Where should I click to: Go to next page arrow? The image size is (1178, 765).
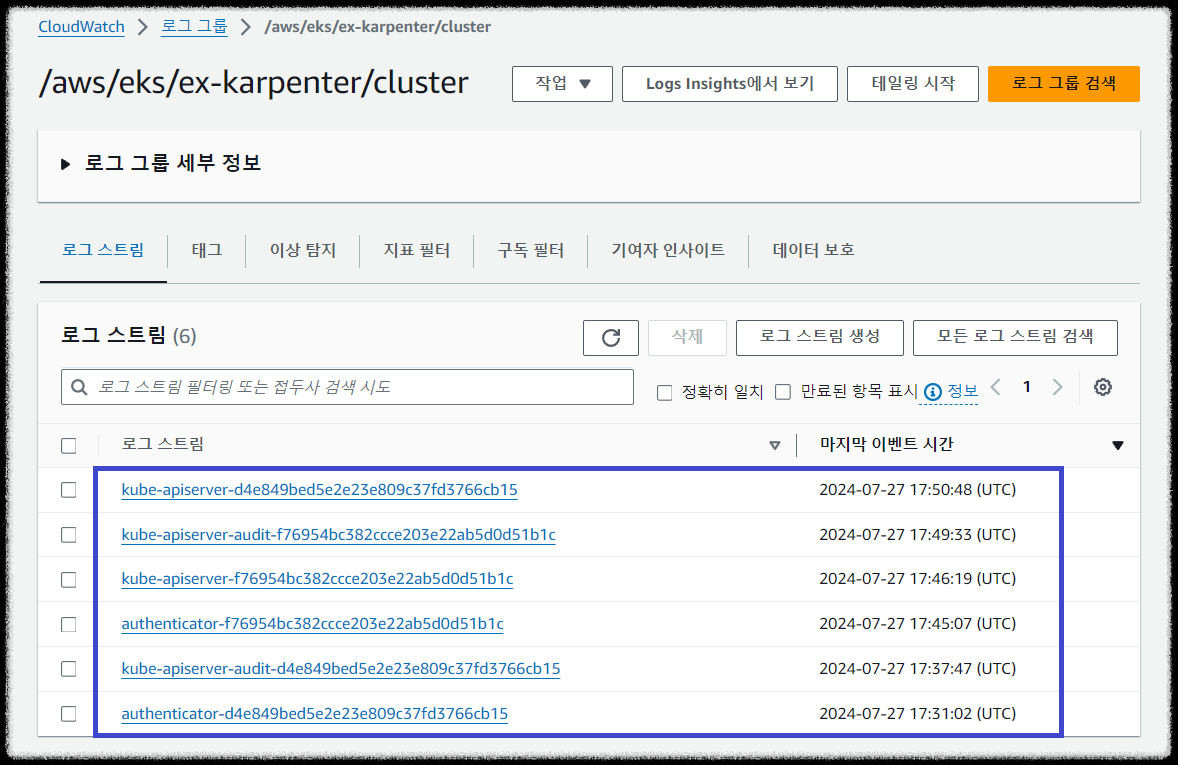[x=1057, y=387]
